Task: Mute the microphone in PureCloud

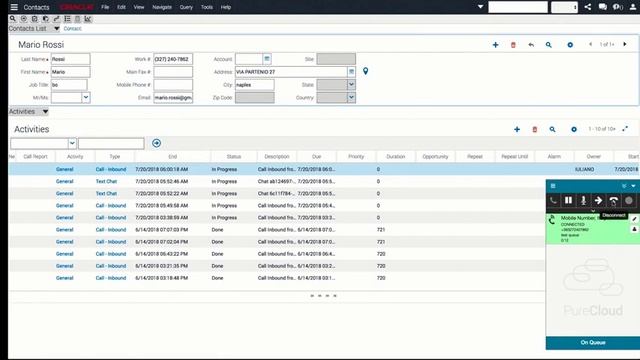Action: 583,200
